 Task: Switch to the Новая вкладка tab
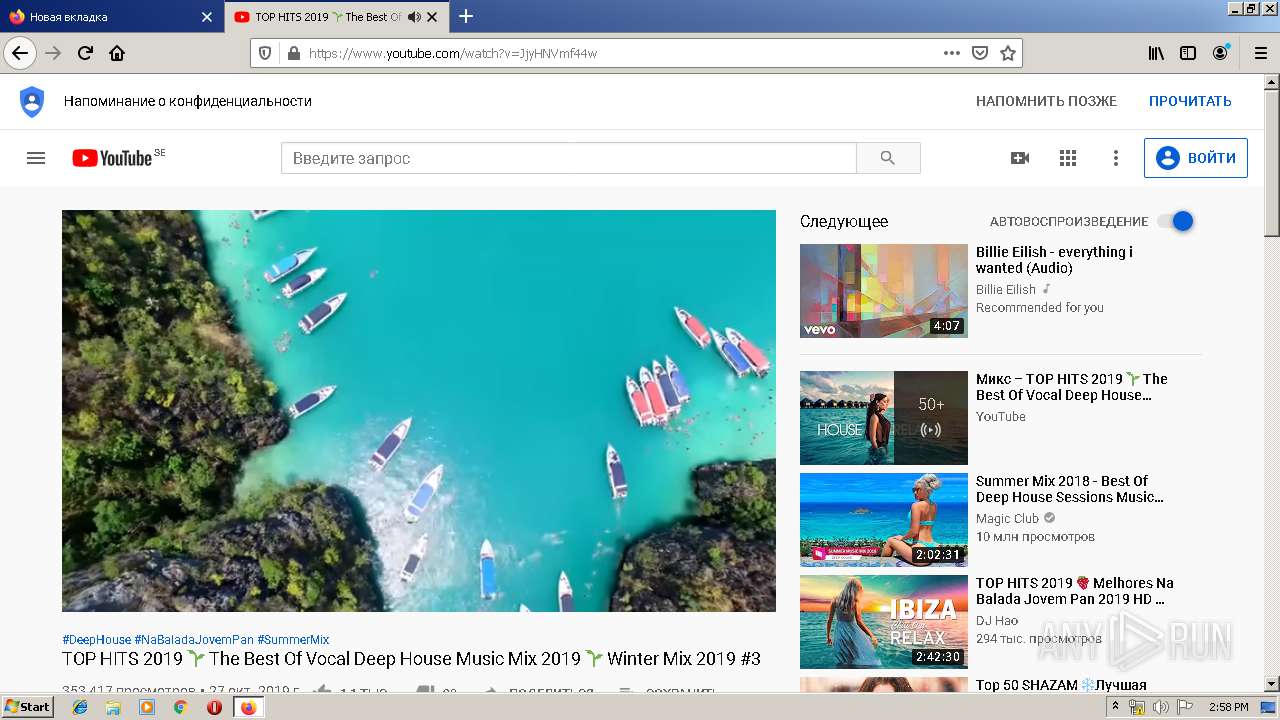pyautogui.click(x=110, y=17)
